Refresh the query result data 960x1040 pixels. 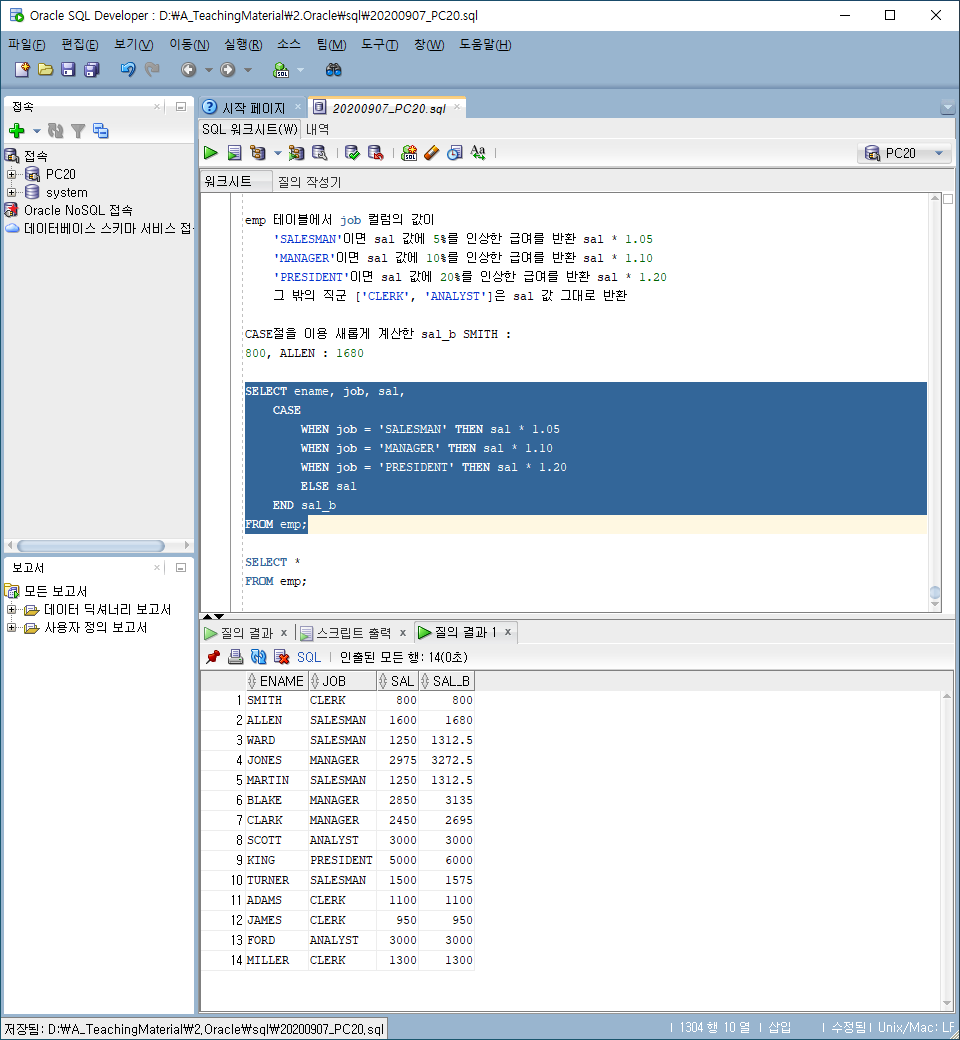pos(259,657)
